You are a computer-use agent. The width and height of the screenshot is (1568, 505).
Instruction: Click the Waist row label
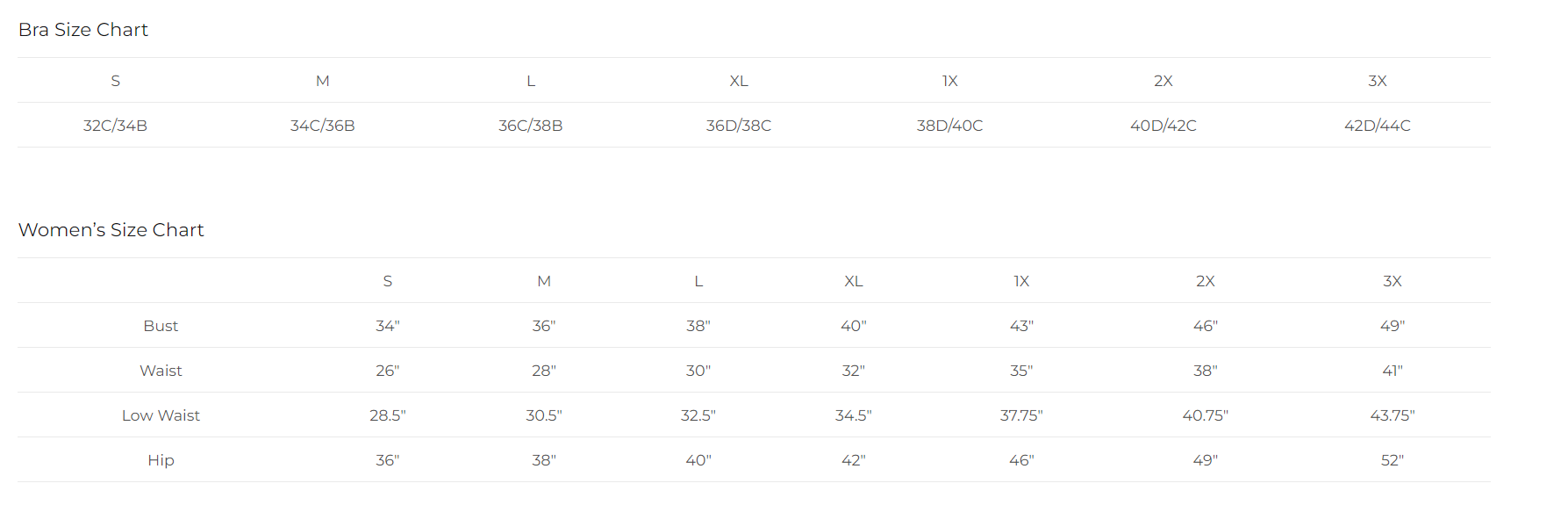pyautogui.click(x=161, y=371)
